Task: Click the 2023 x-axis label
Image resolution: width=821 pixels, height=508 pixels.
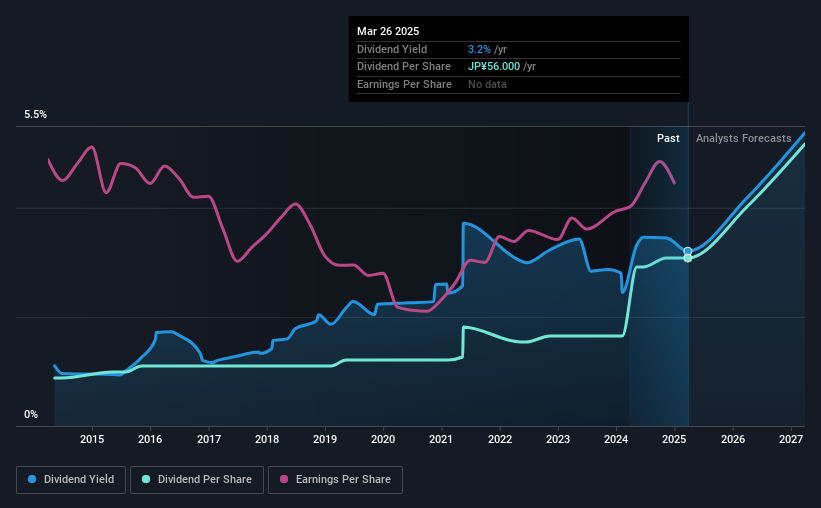Action: click(x=558, y=439)
